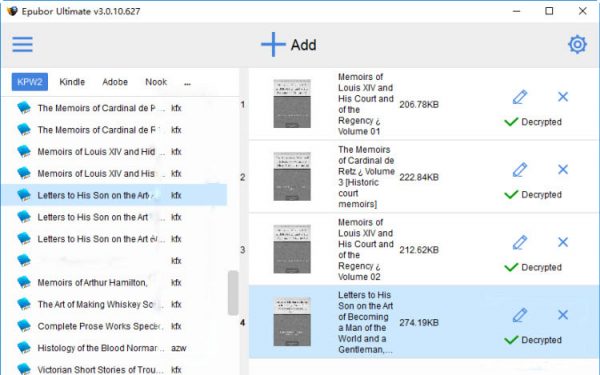Click Decrypted status for Letters to His Son
This screenshot has height=375, width=600.
click(x=533, y=340)
